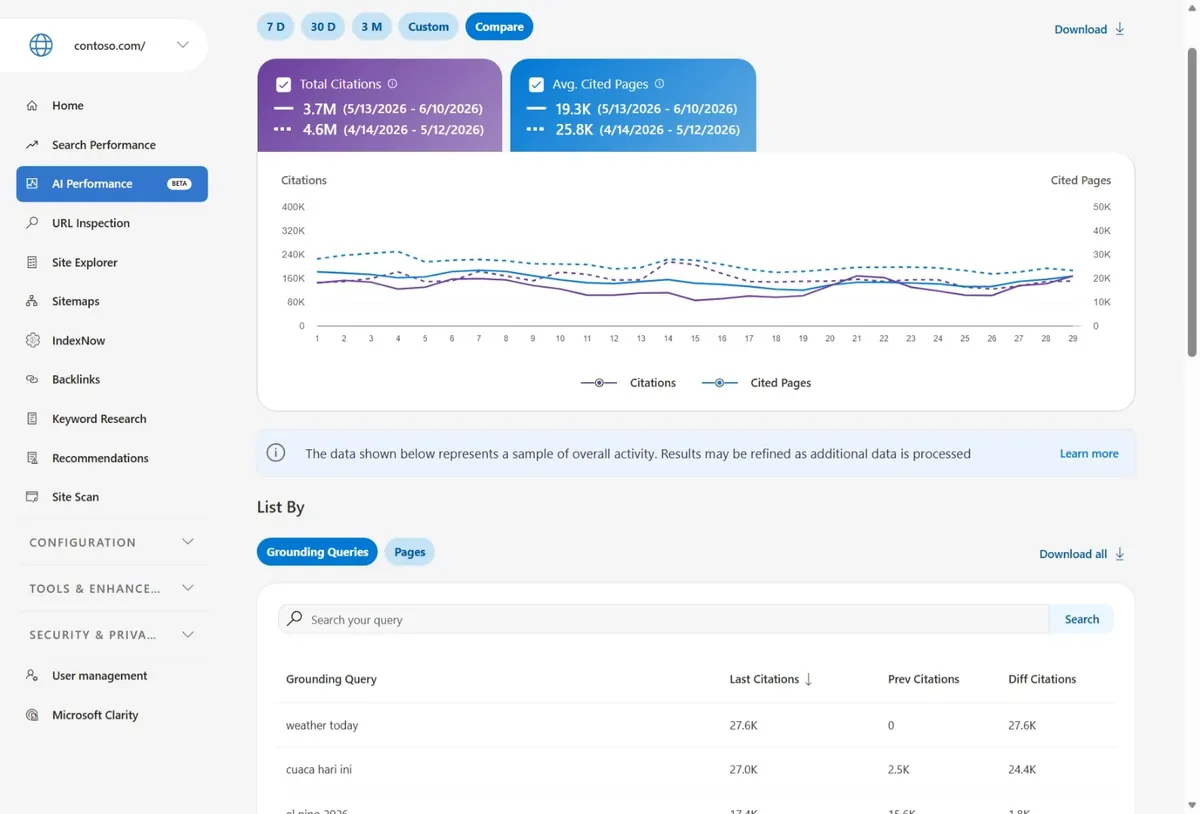This screenshot has height=814, width=1200.
Task: Uncheck the Total Citations checkbox
Action: click(283, 85)
